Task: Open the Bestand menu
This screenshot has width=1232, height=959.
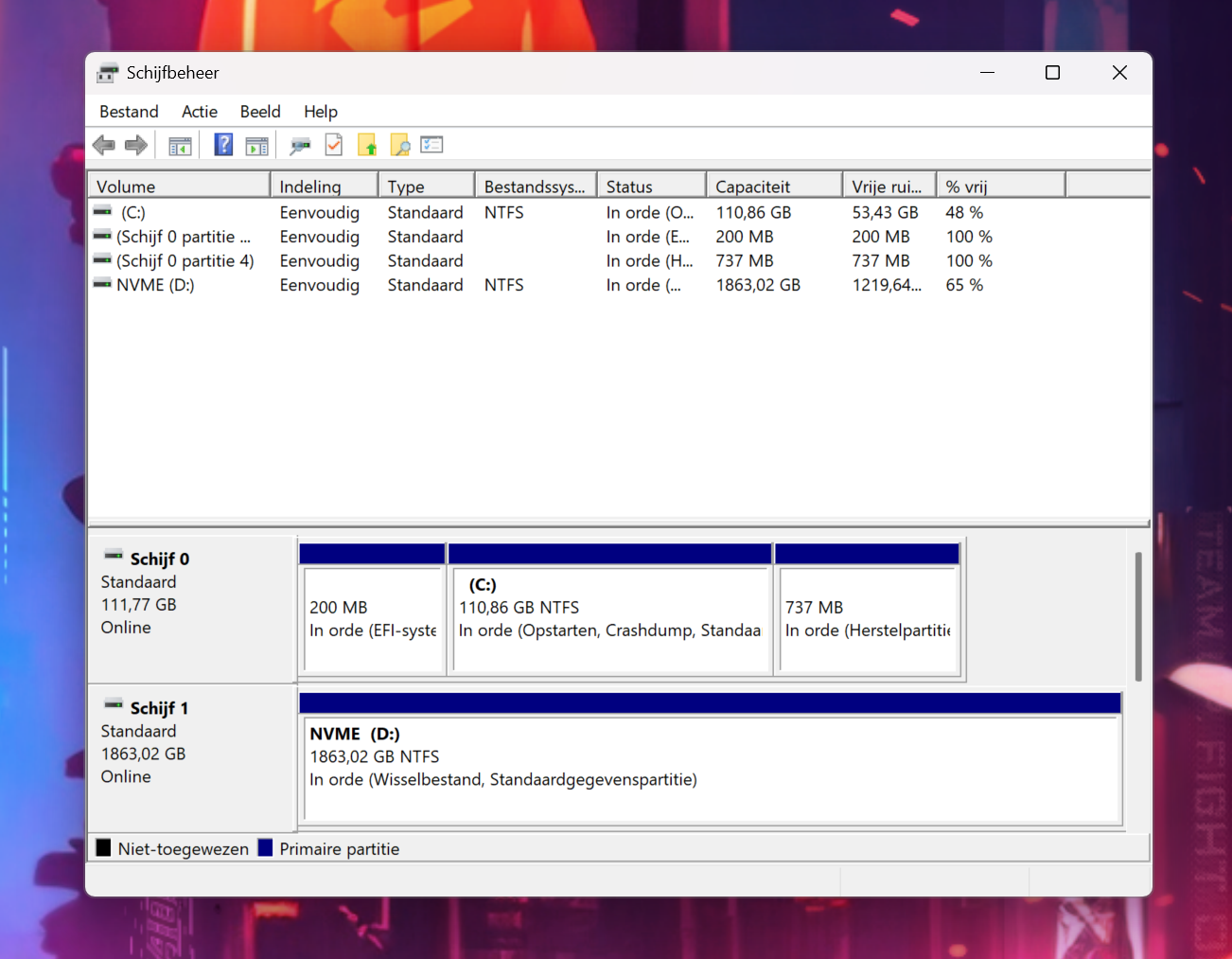Action: [129, 112]
